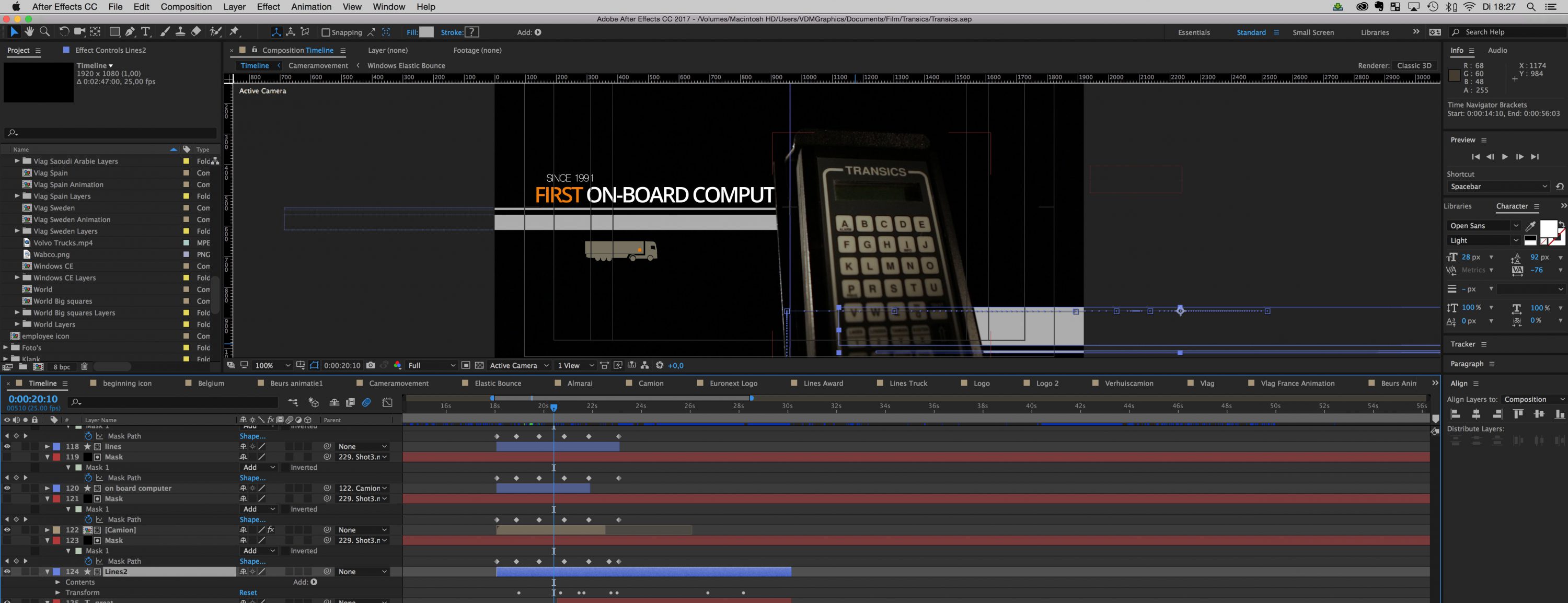1568x603 pixels.
Task: Click Reset link for Lines2 Transform
Action: coord(248,592)
